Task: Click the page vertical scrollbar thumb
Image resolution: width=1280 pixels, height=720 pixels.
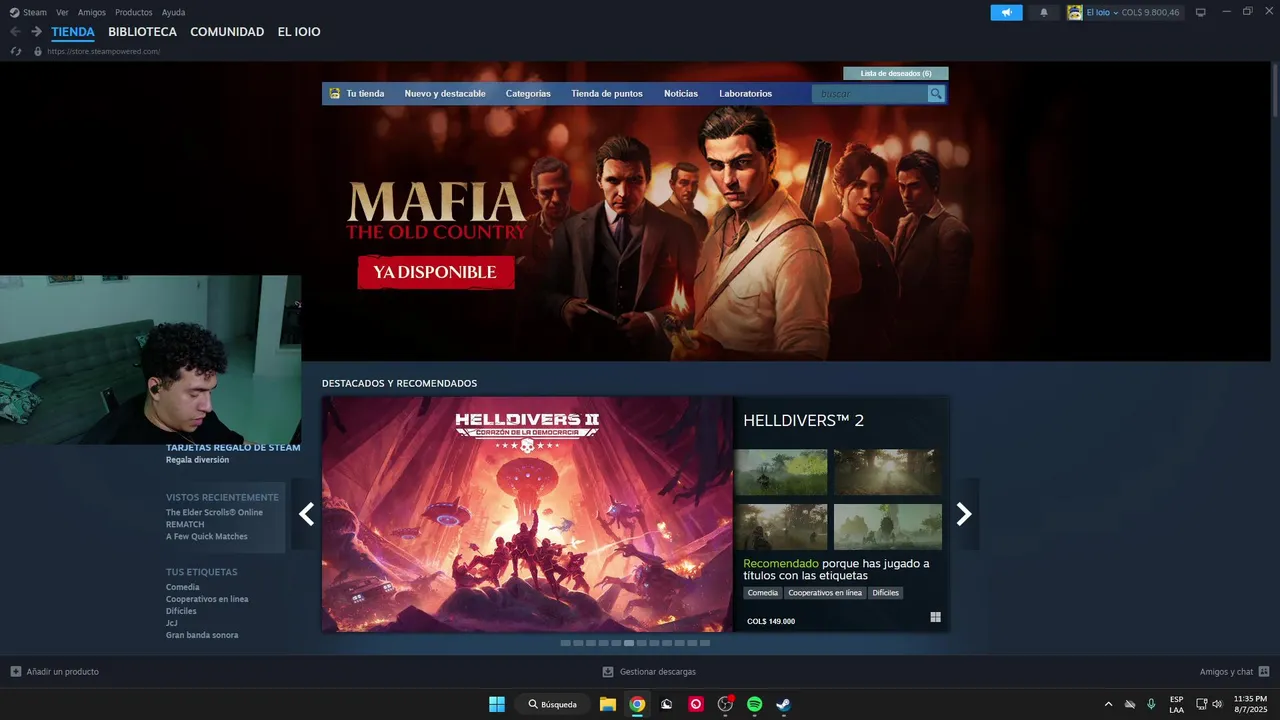Action: pyautogui.click(x=1274, y=91)
